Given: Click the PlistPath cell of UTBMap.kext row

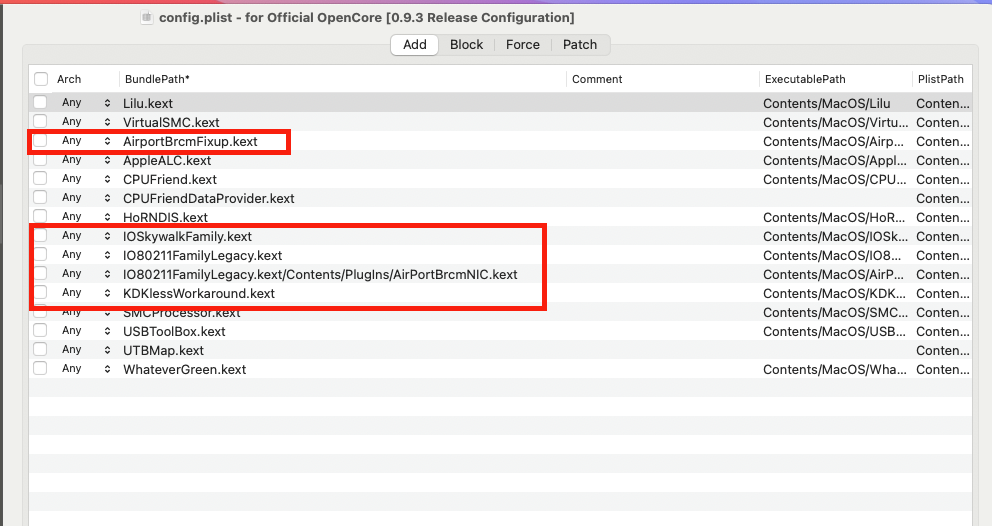Looking at the screenshot, I should 943,350.
